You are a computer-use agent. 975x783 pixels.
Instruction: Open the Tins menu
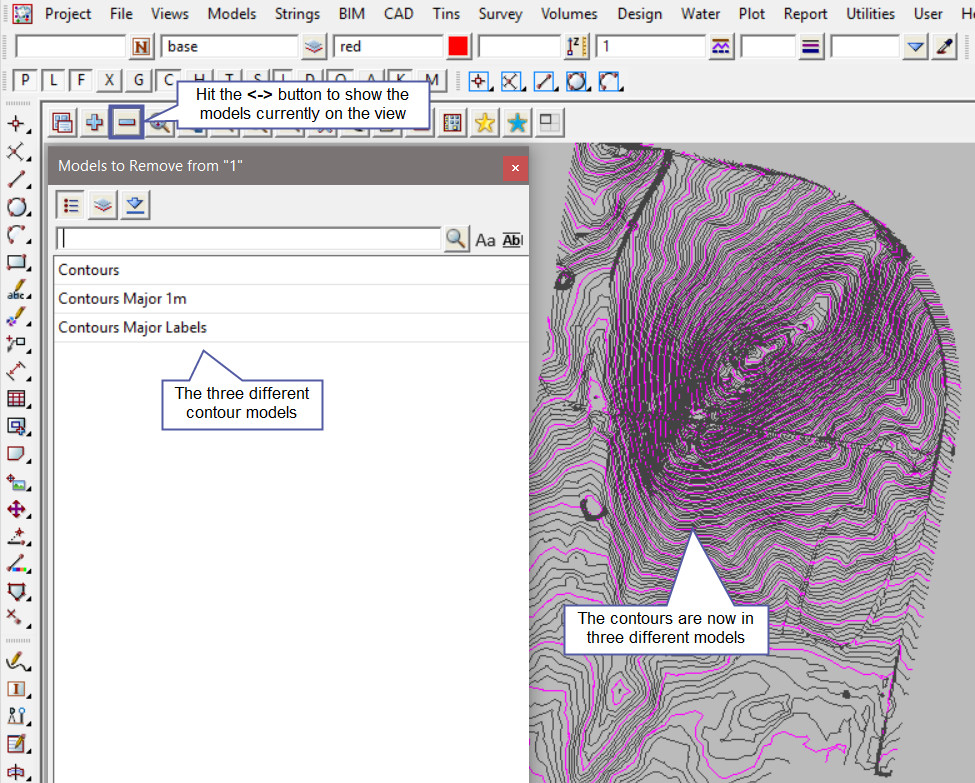[446, 14]
